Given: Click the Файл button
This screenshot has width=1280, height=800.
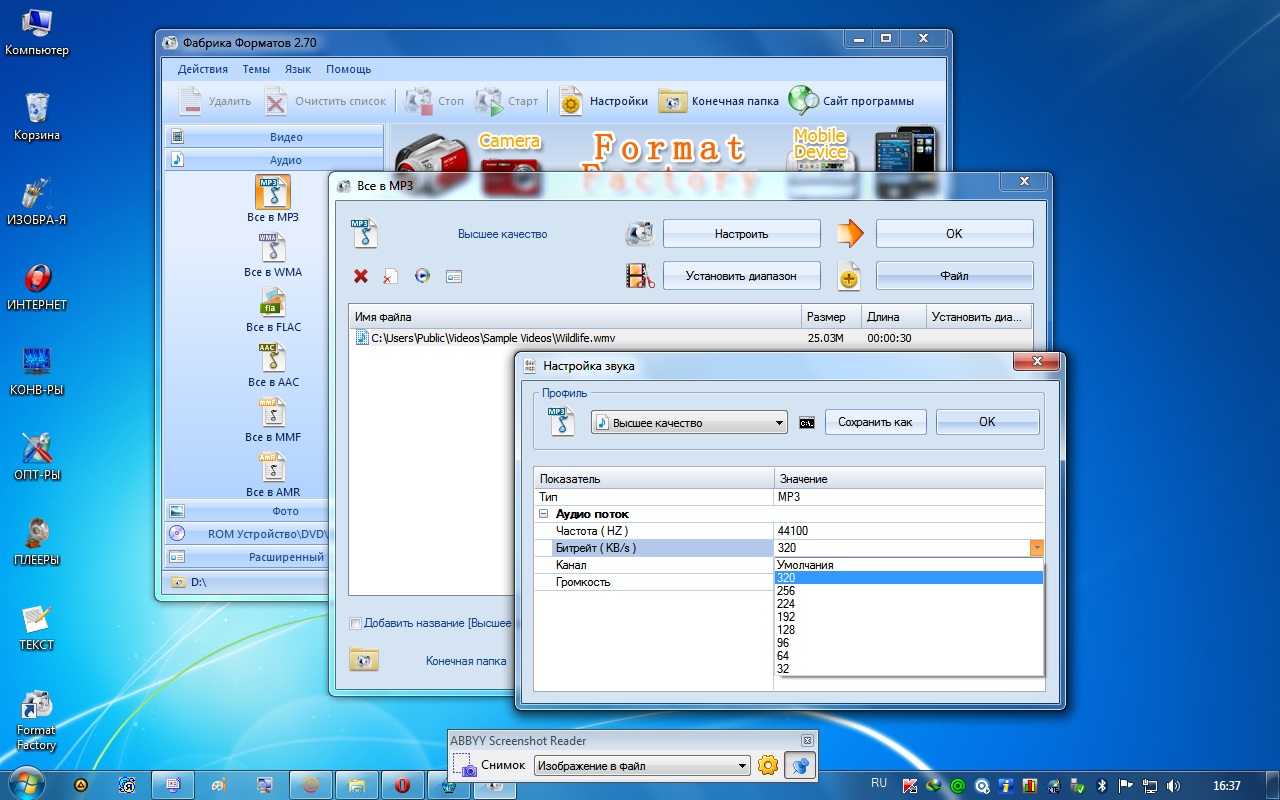Looking at the screenshot, I should [x=954, y=276].
